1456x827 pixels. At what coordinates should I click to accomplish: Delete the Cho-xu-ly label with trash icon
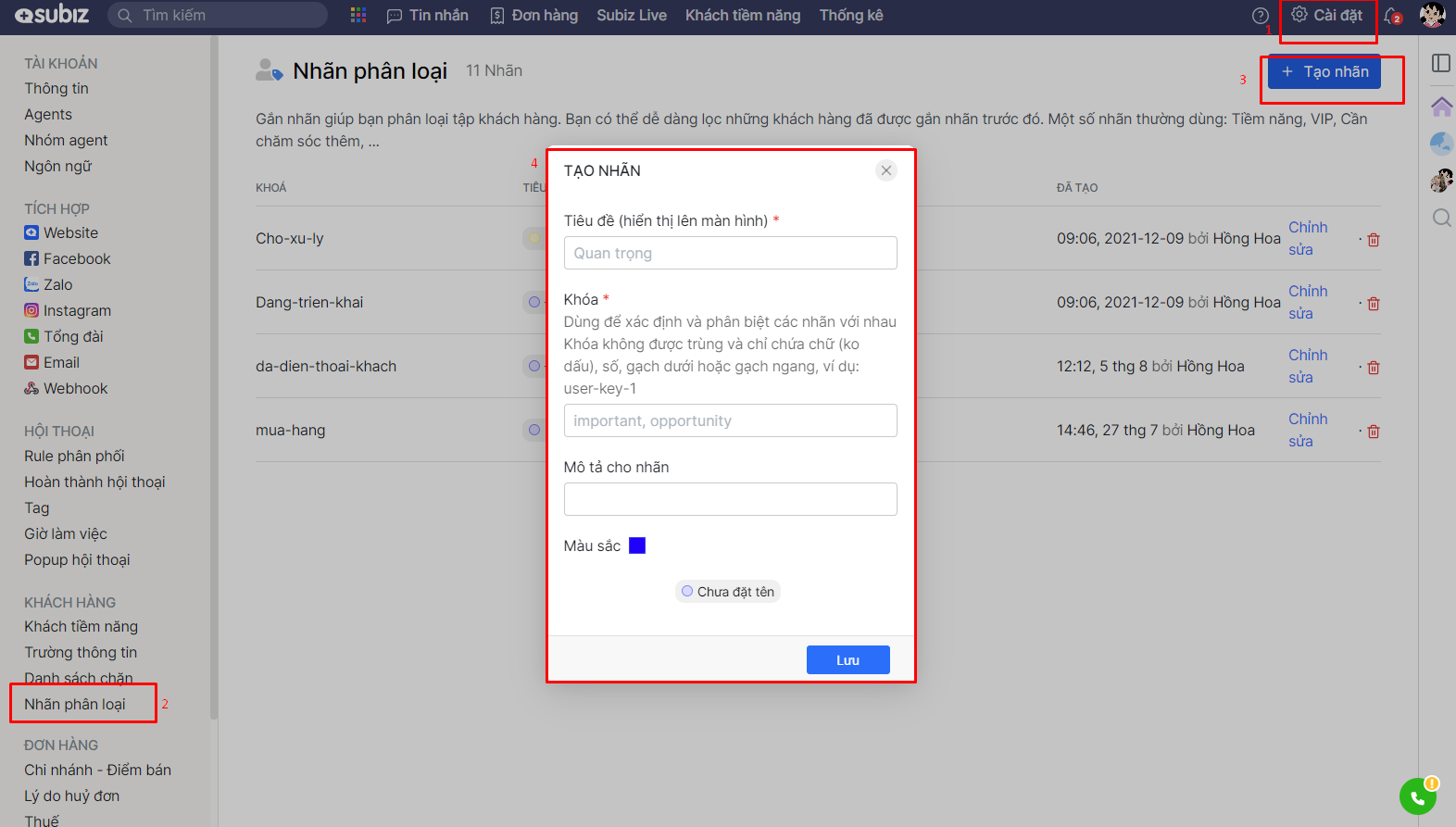pos(1374,240)
